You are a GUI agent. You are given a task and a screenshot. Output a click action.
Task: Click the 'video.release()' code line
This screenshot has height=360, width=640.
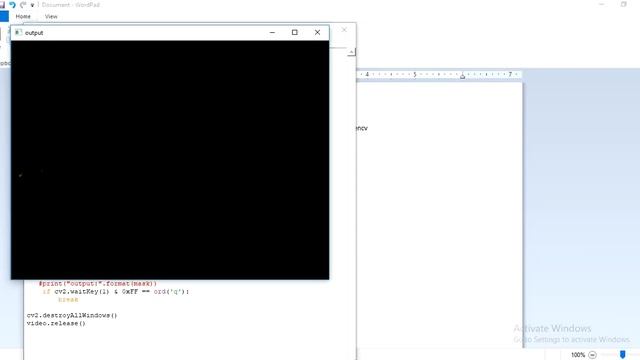[x=56, y=323]
